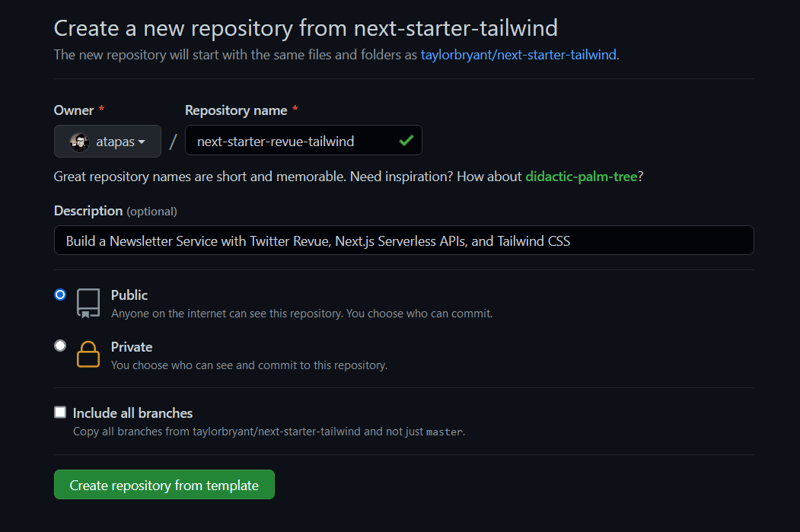Click the public repository book icon

tap(88, 303)
